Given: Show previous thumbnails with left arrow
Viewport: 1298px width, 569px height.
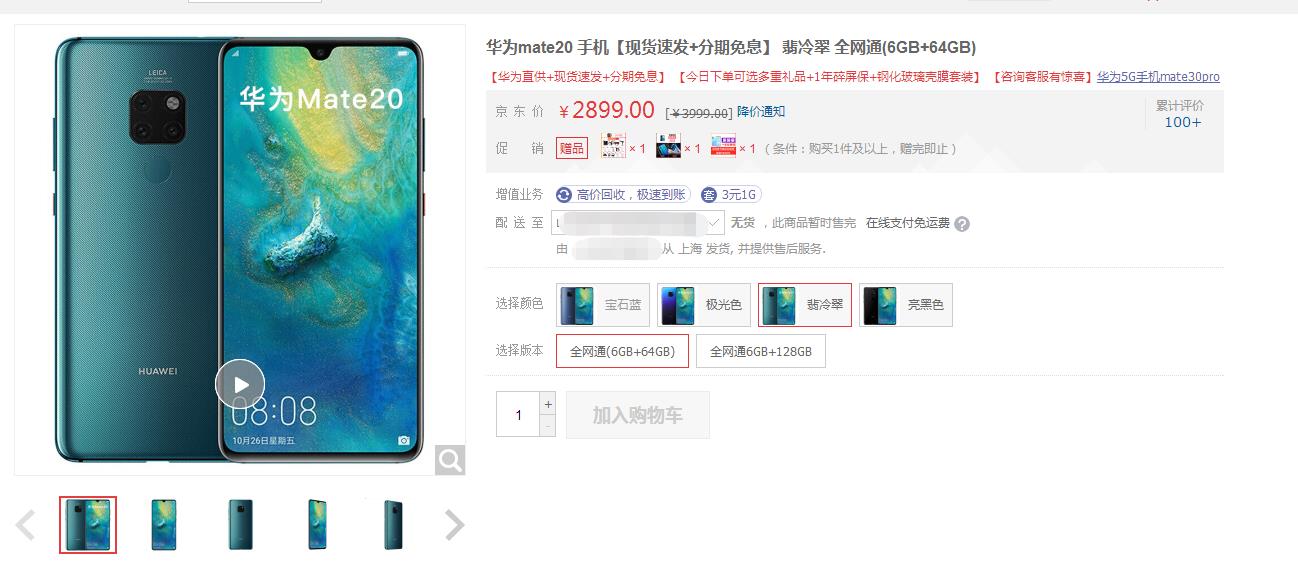Looking at the screenshot, I should 26,524.
